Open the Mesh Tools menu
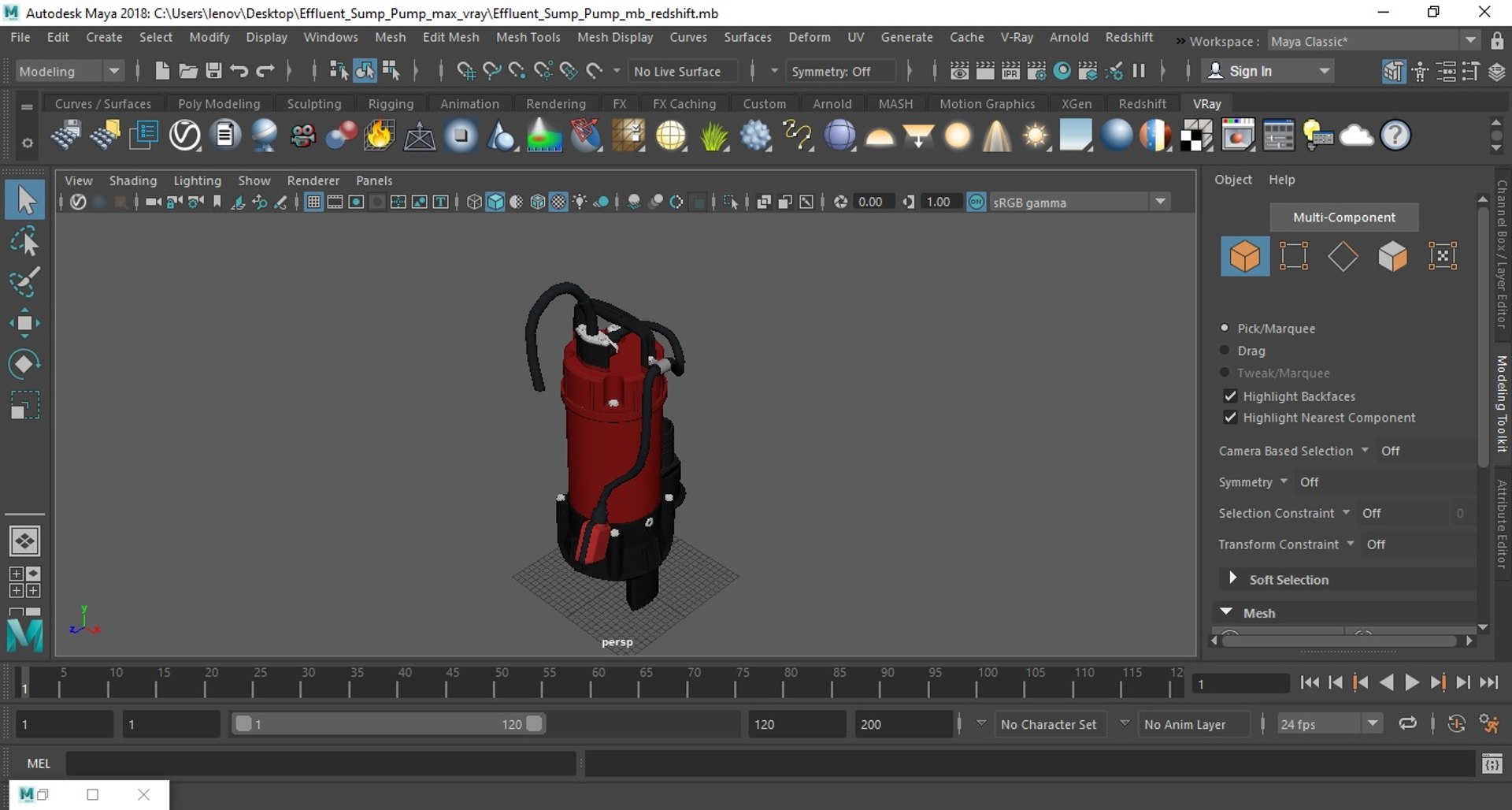This screenshot has height=810, width=1512. (528, 37)
